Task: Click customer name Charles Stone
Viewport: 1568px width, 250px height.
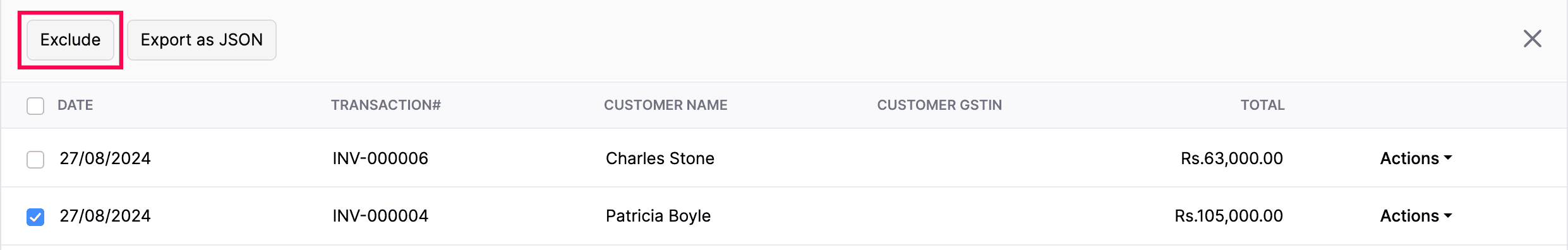Action: tap(660, 158)
